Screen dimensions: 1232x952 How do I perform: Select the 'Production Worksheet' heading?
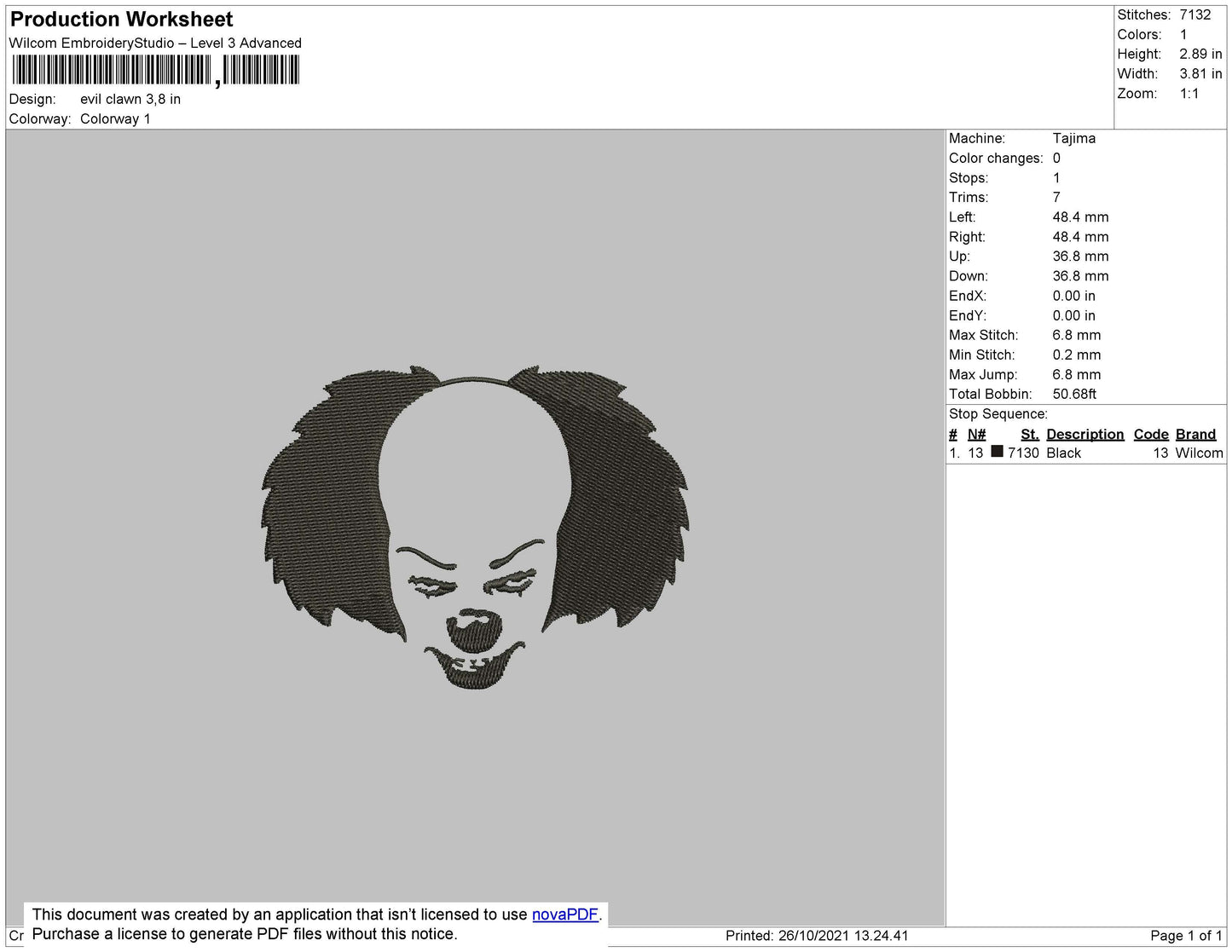pyautogui.click(x=122, y=20)
